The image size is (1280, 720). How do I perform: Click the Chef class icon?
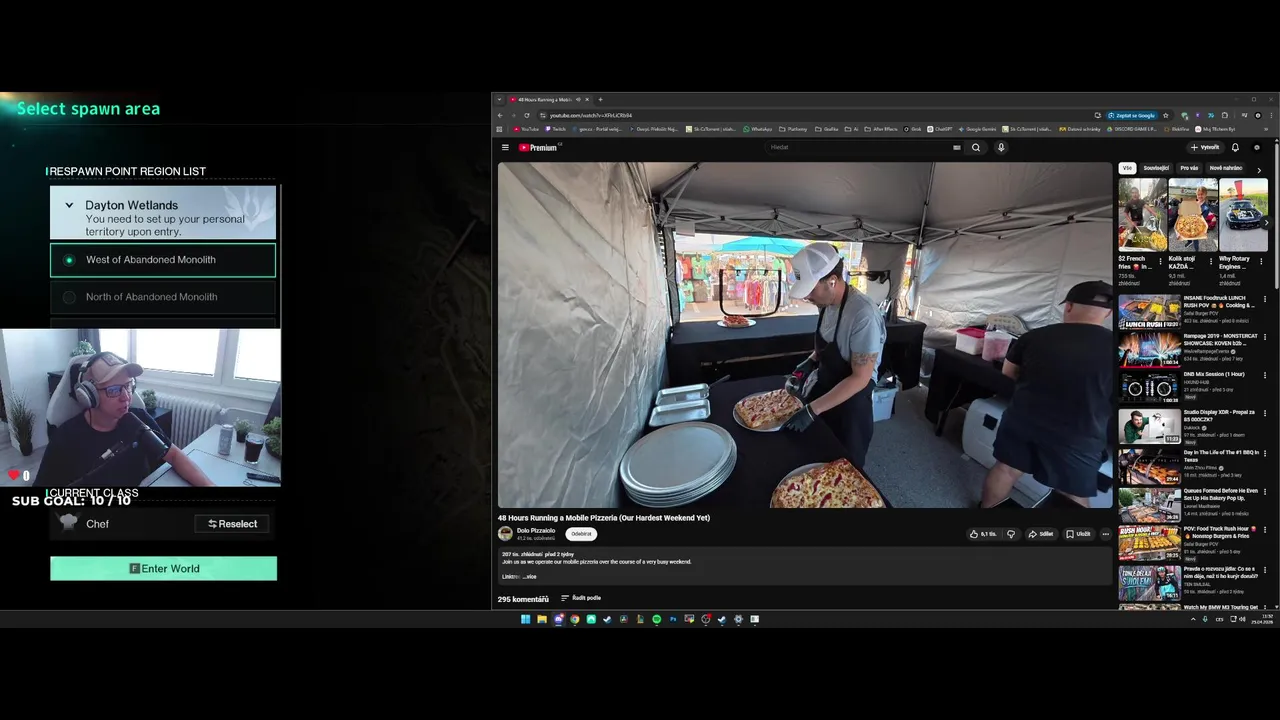point(68,523)
